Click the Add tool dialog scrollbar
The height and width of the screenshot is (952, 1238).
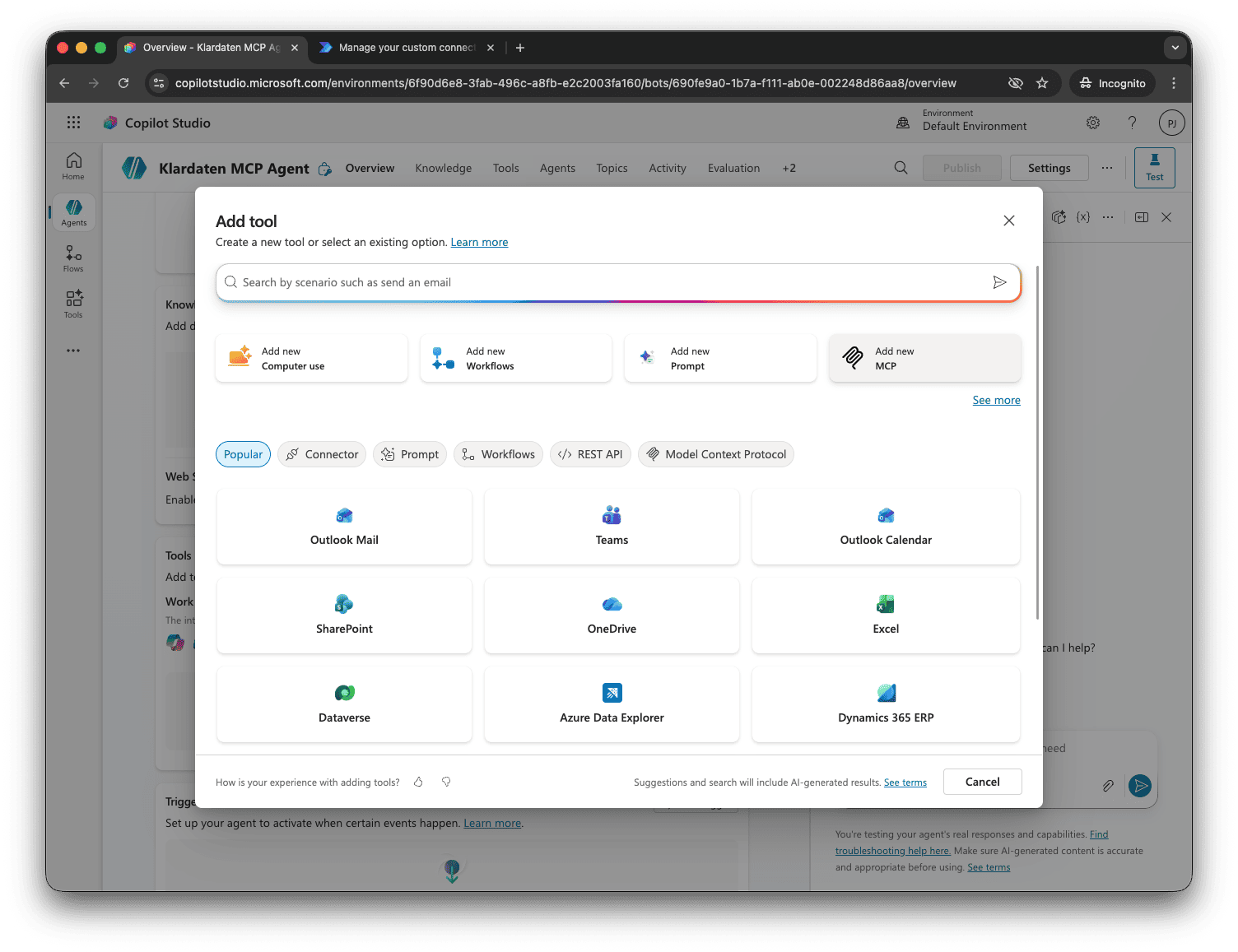click(x=1037, y=443)
